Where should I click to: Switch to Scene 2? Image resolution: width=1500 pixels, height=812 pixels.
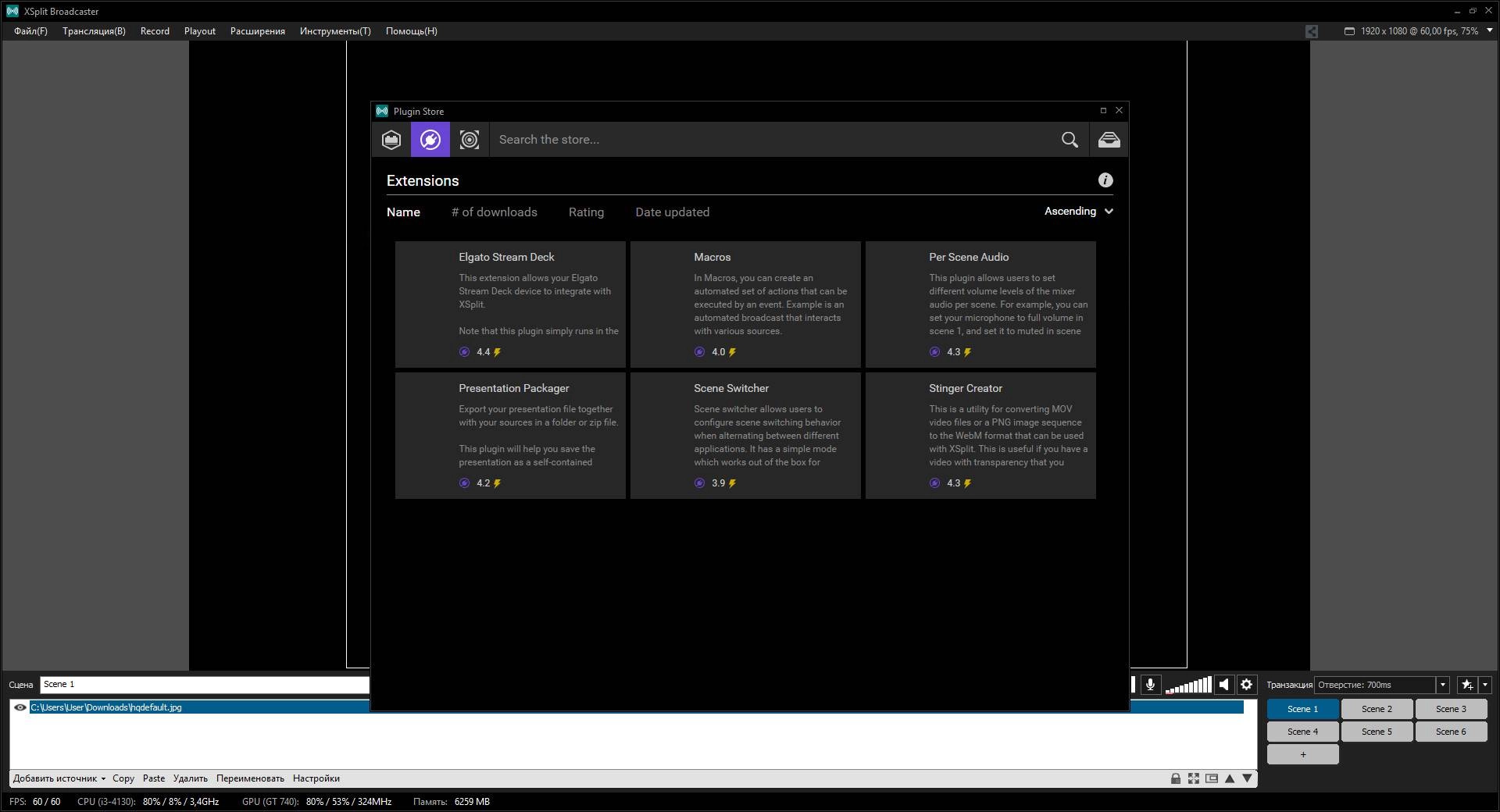pyautogui.click(x=1377, y=709)
